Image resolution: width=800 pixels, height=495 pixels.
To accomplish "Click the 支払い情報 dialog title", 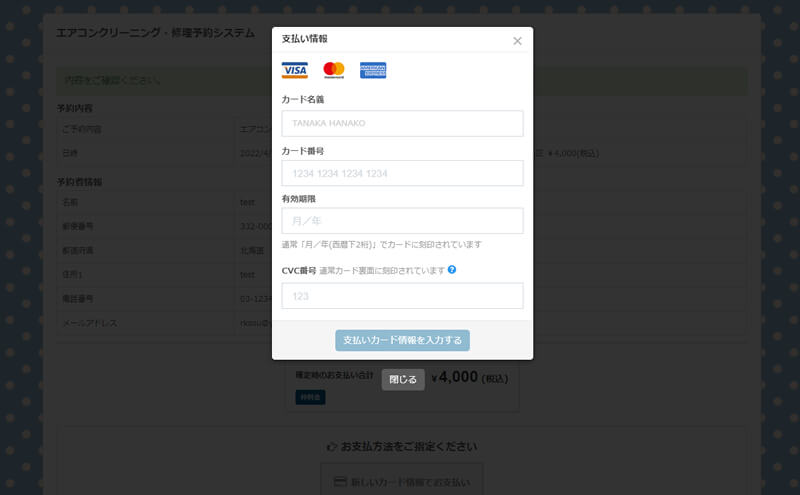I will (304, 39).
